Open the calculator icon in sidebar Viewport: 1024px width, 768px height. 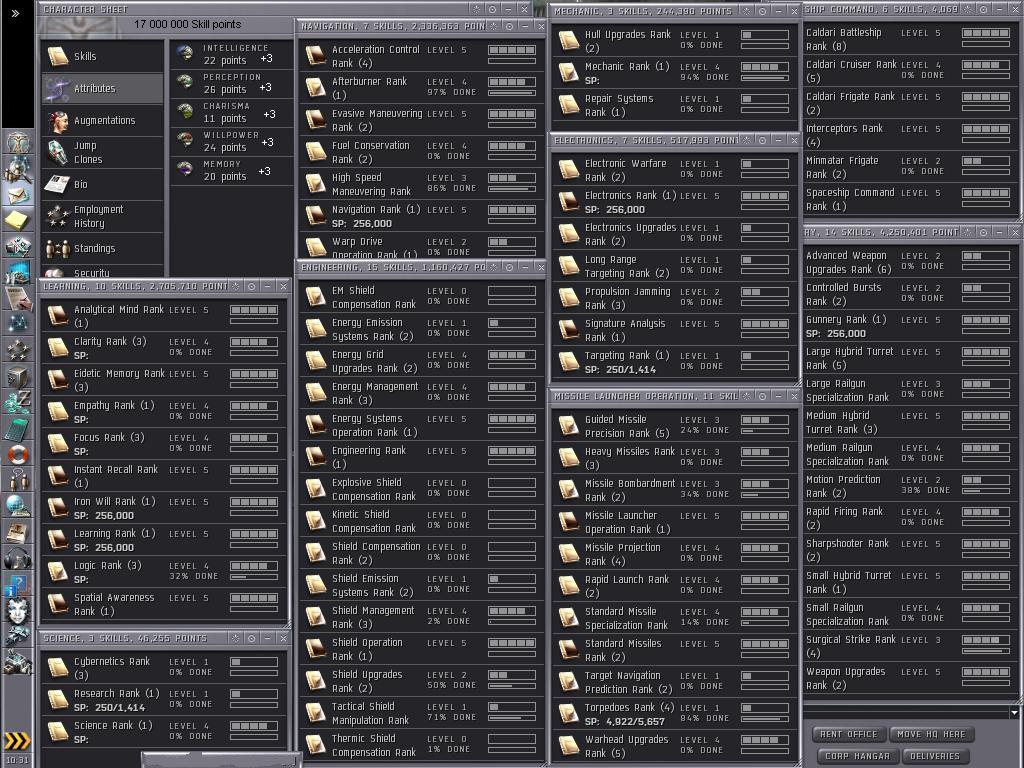point(18,429)
